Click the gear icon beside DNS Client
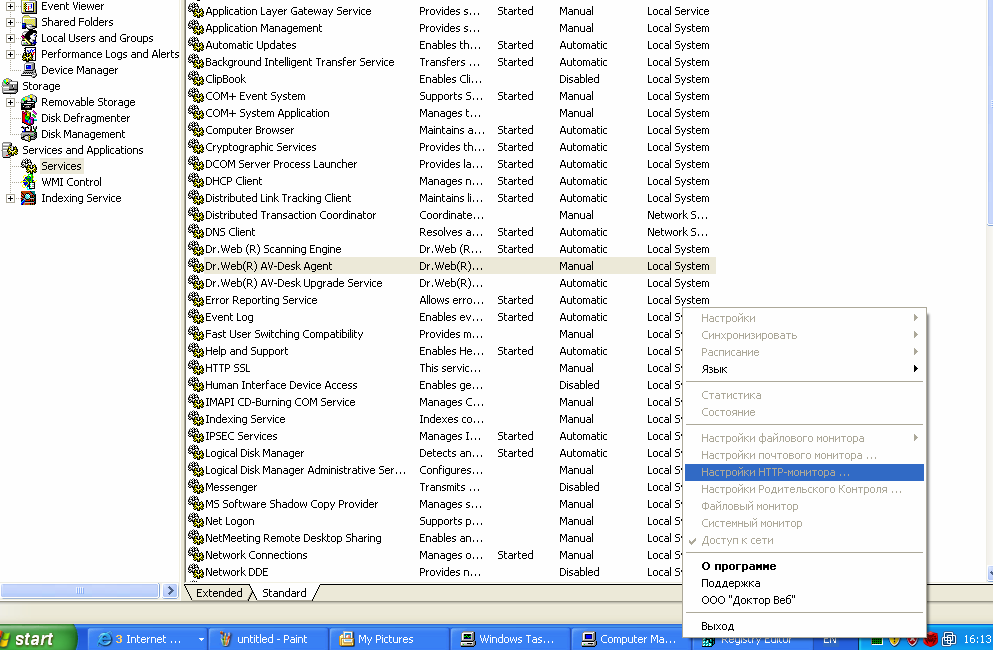This screenshot has width=993, height=650. (196, 232)
